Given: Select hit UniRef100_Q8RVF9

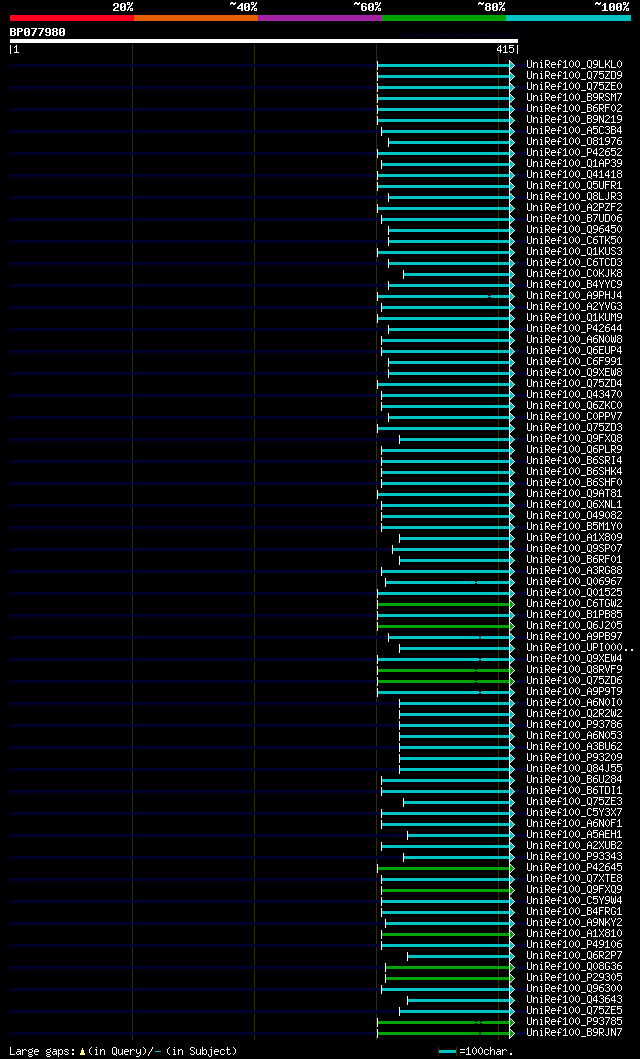Looking at the screenshot, I should click(x=575, y=670).
